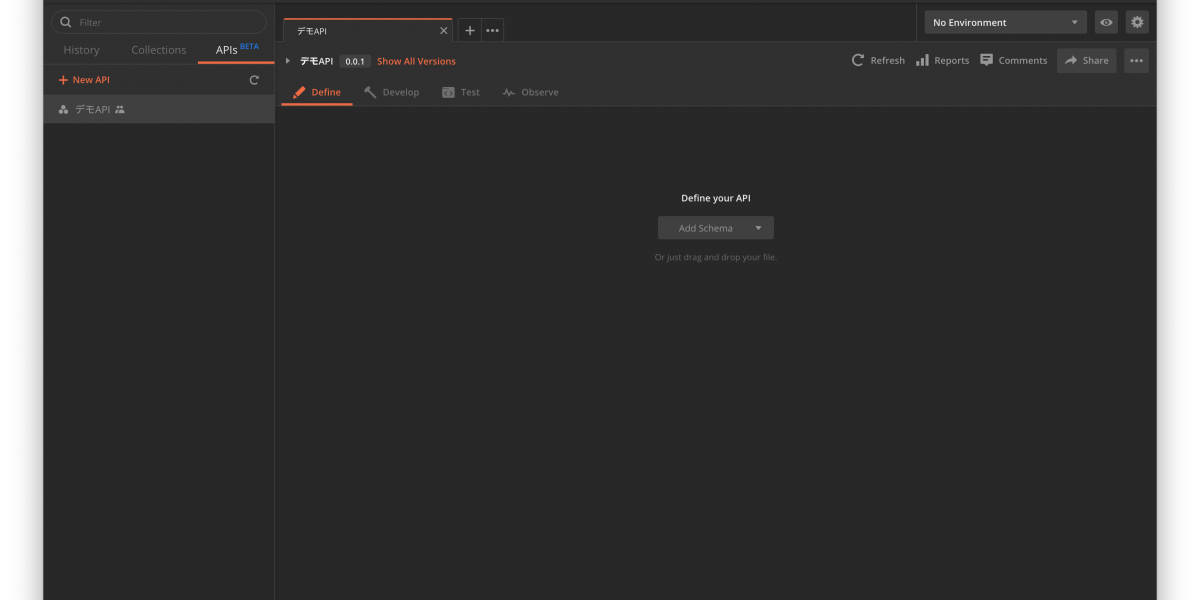Refresh the デモAPI view

tap(878, 61)
